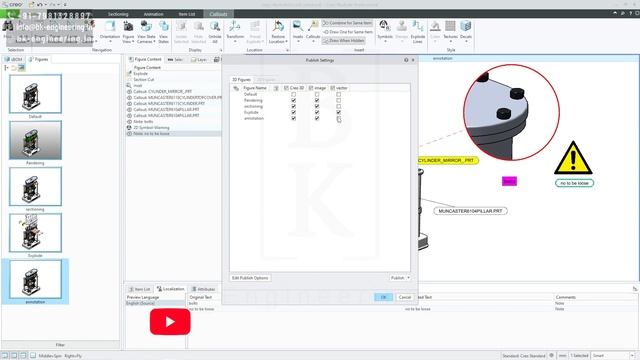This screenshot has height=360, width=640.
Task: Select the Rendering figure thumbnail
Action: pos(35,140)
